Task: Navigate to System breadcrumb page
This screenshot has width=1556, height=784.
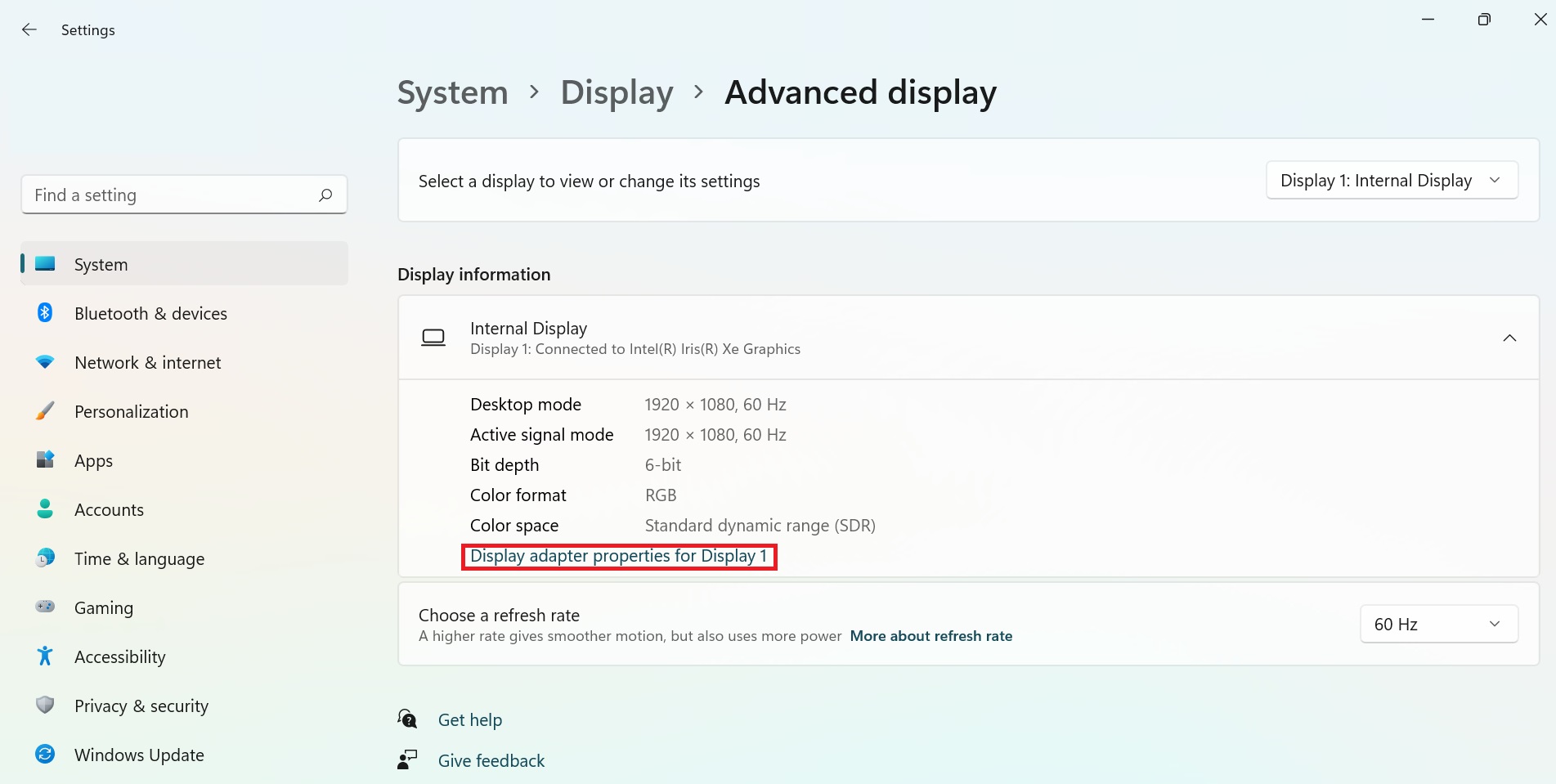Action: click(451, 92)
